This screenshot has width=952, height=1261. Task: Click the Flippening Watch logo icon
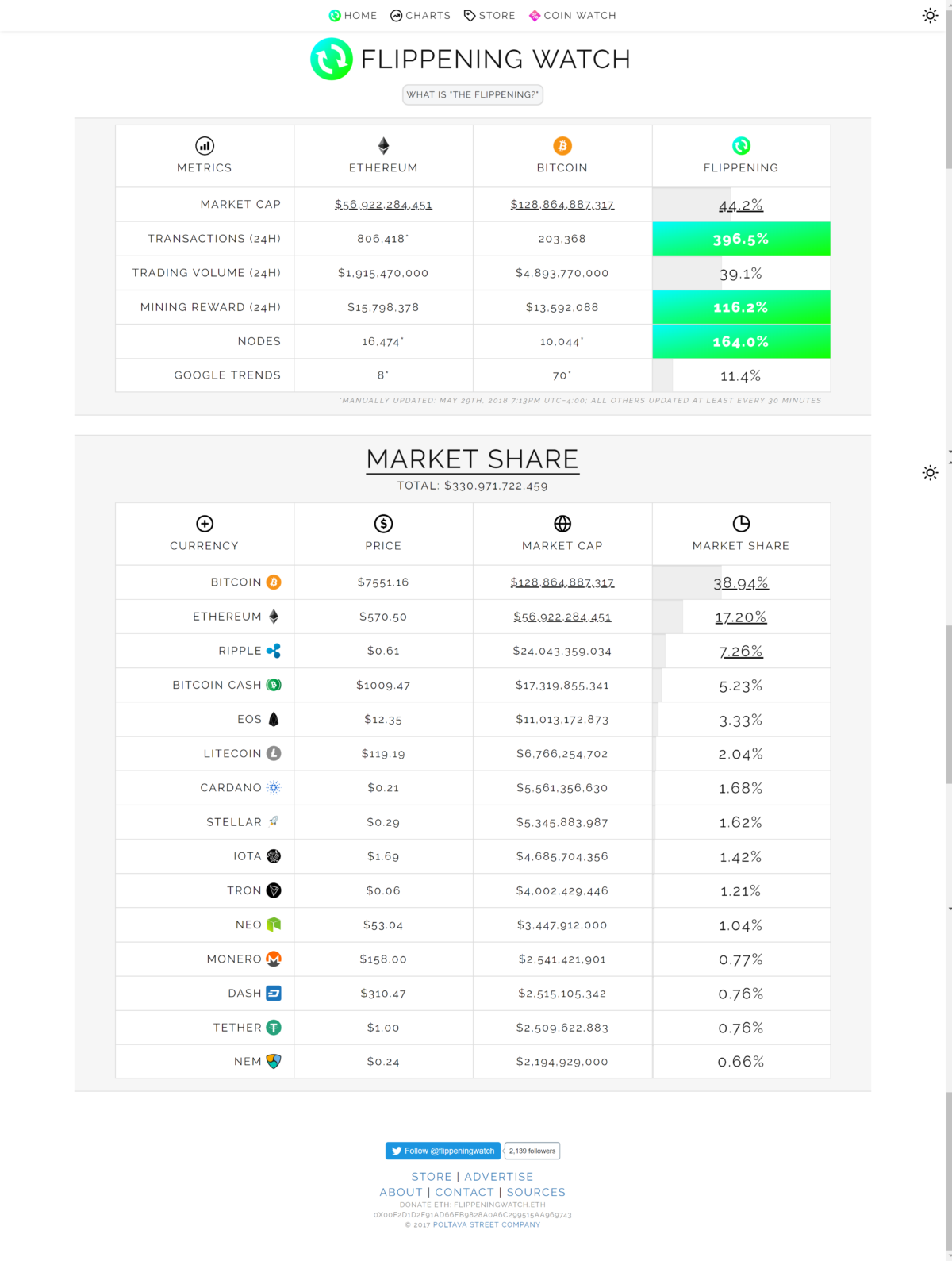click(332, 58)
